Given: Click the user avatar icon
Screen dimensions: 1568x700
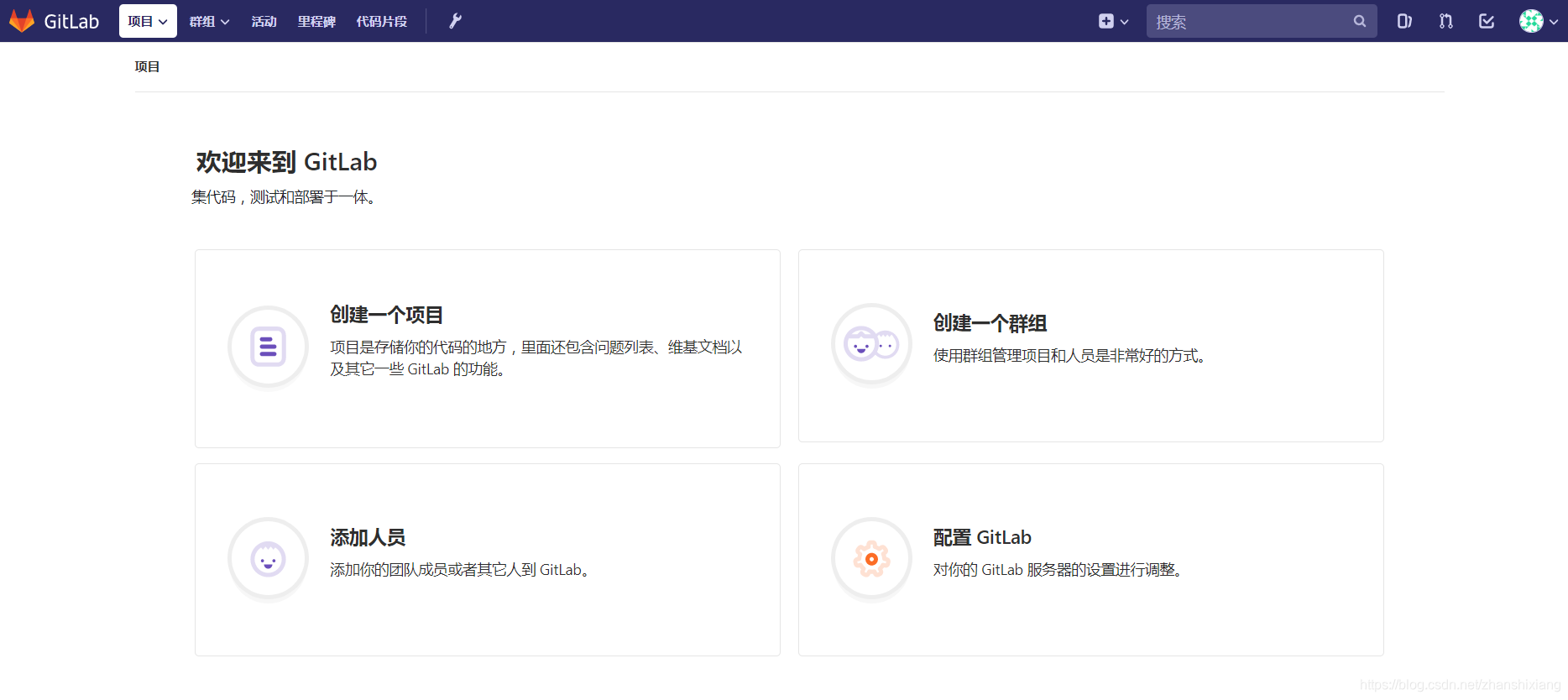Looking at the screenshot, I should coord(1531,21).
